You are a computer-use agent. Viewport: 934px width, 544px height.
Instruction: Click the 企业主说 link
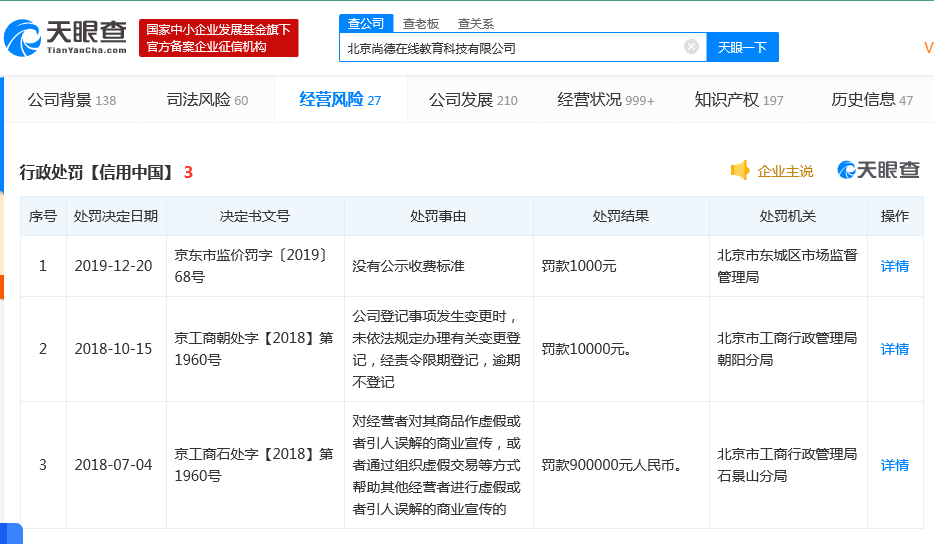[x=784, y=172]
